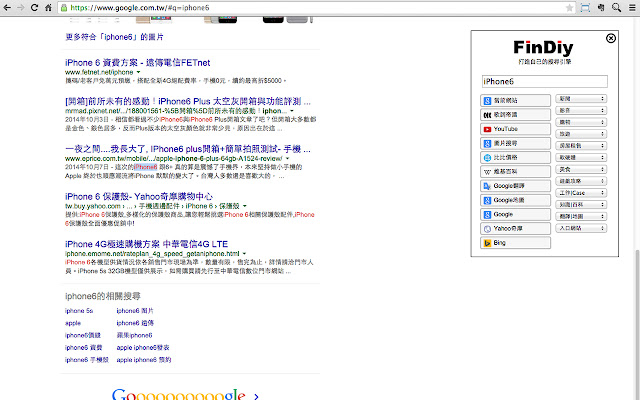
Task: Search with the 圖片搜尋 image search button
Action: click(x=516, y=143)
